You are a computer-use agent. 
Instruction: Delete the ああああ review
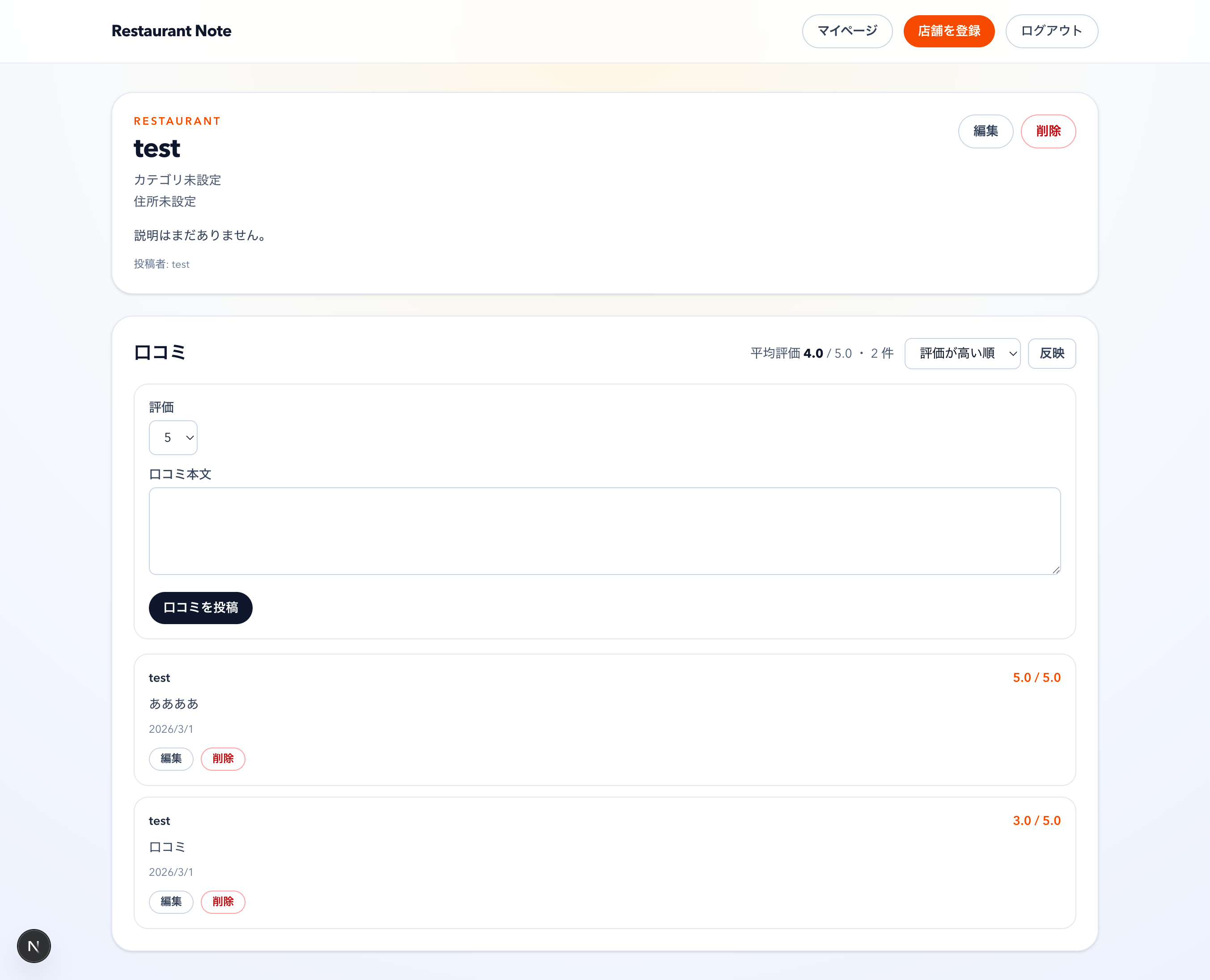(223, 759)
